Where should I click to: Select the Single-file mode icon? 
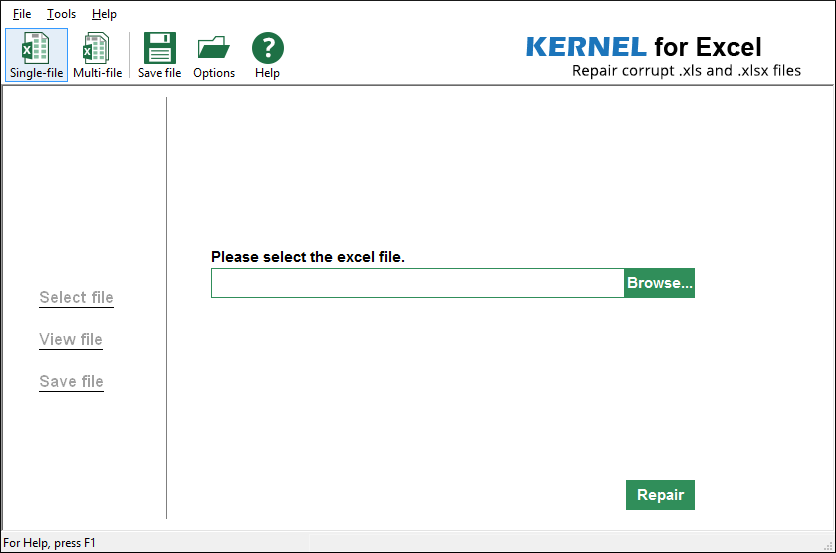pyautogui.click(x=36, y=55)
